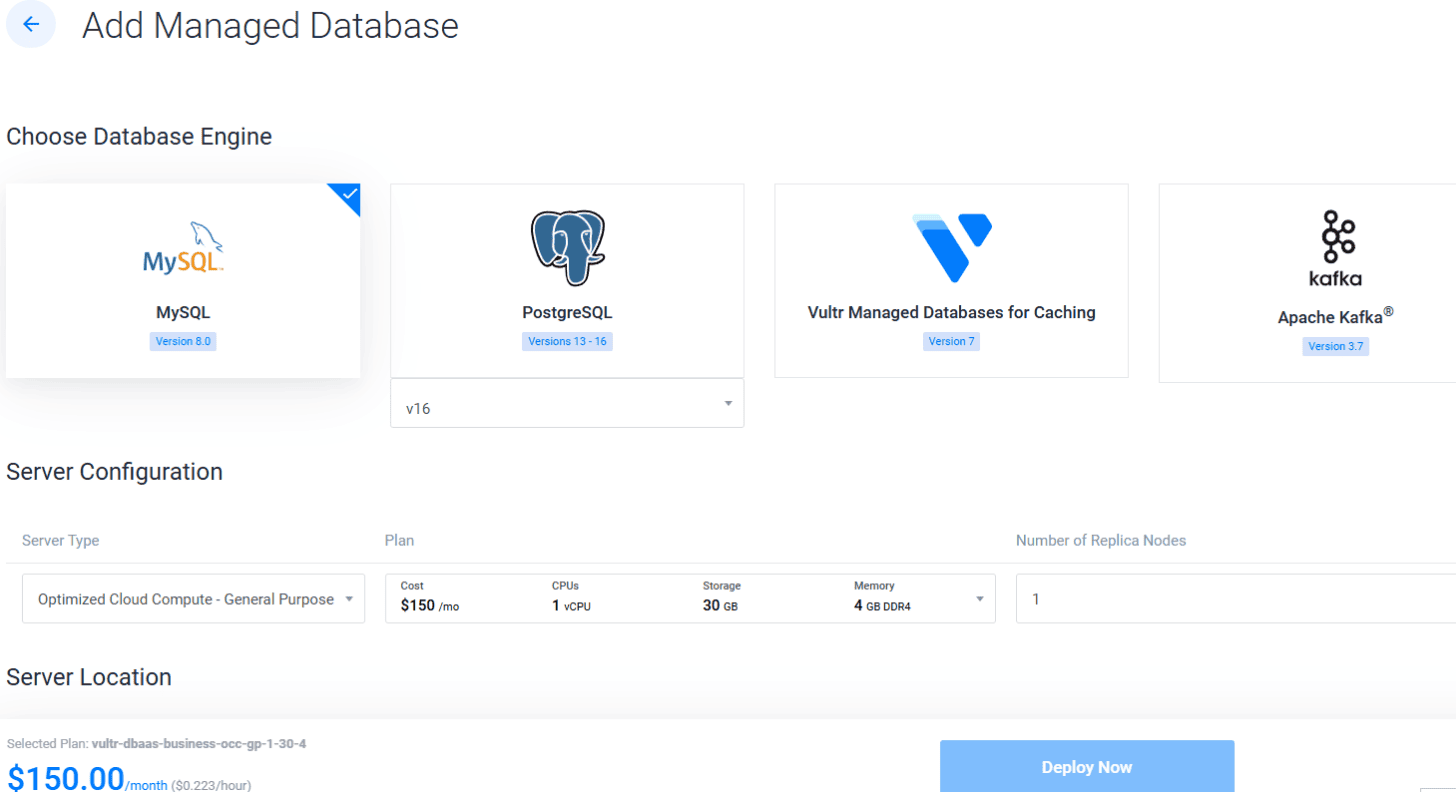
Task: Expand the Plan selection dropdown
Action: 690,597
